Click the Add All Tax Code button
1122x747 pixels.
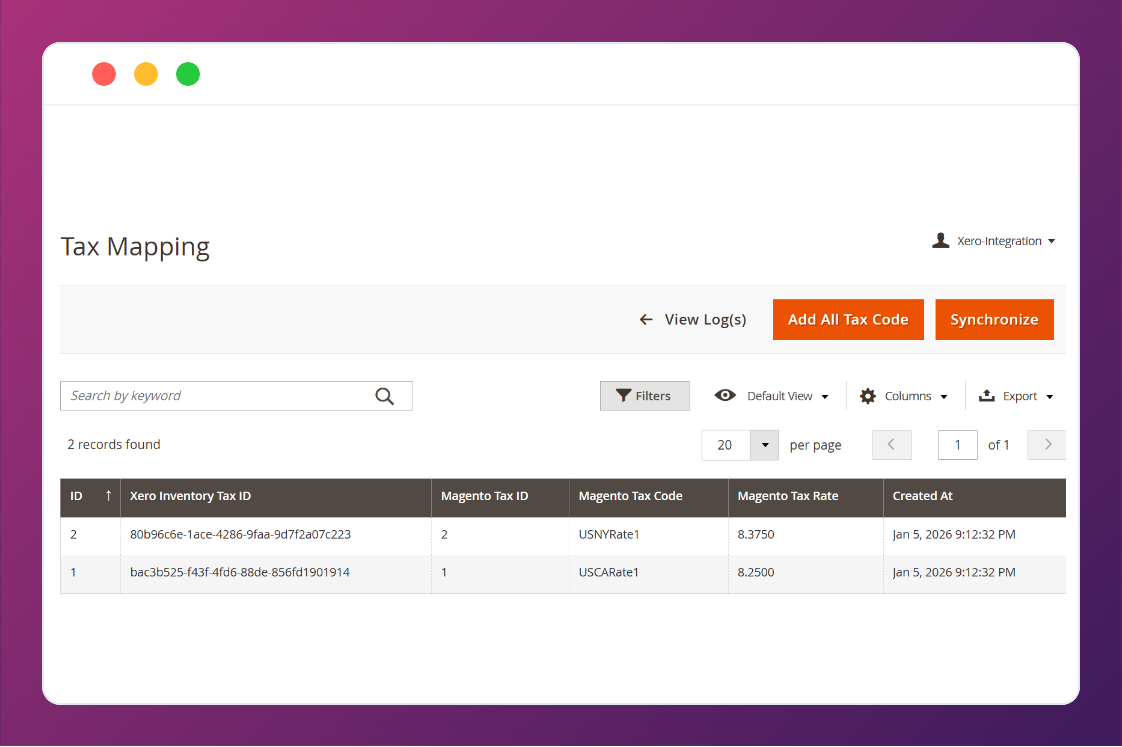point(848,320)
